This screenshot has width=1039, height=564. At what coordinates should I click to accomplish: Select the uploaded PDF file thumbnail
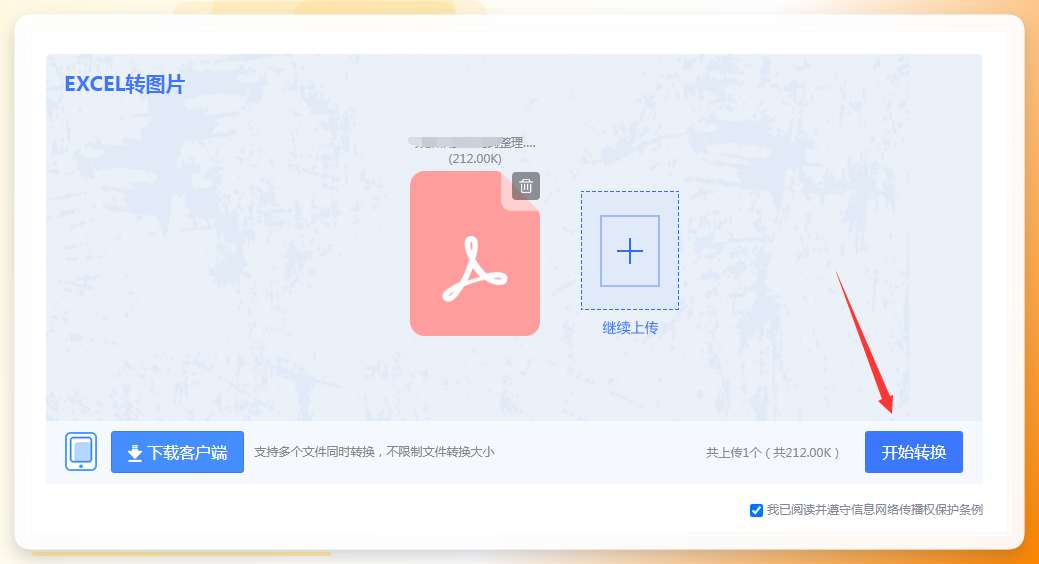click(x=474, y=253)
